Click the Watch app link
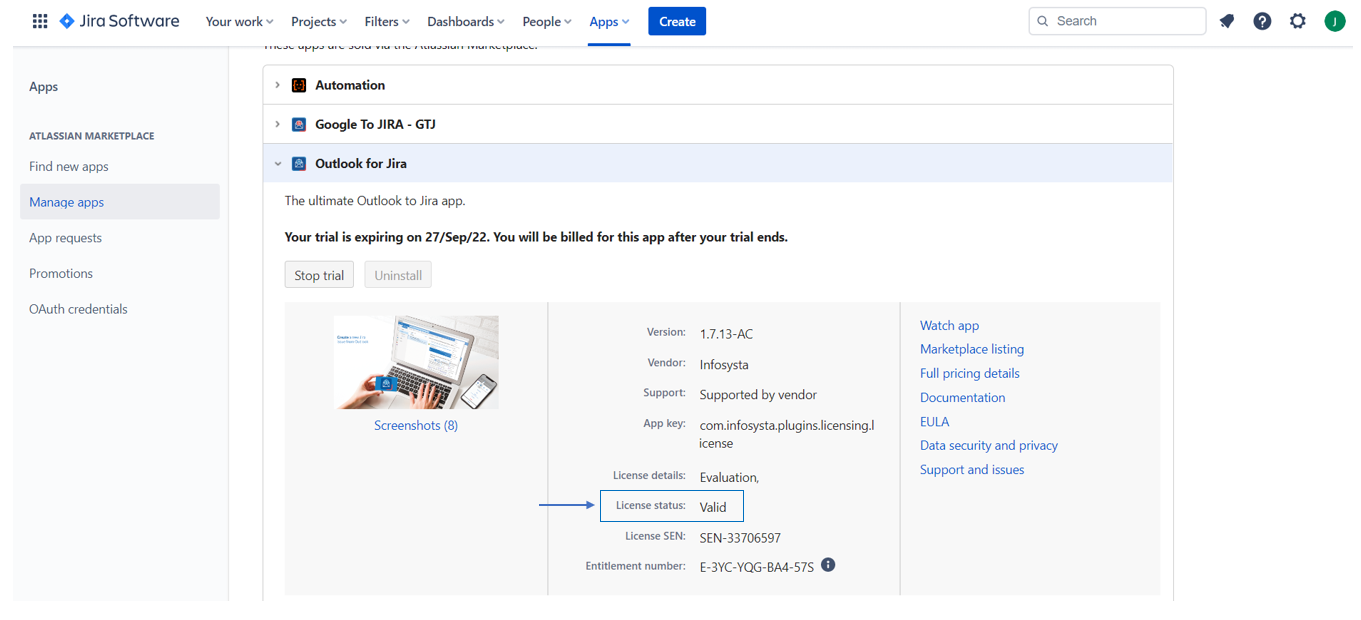Image resolution: width=1361 pixels, height=620 pixels. point(950,325)
